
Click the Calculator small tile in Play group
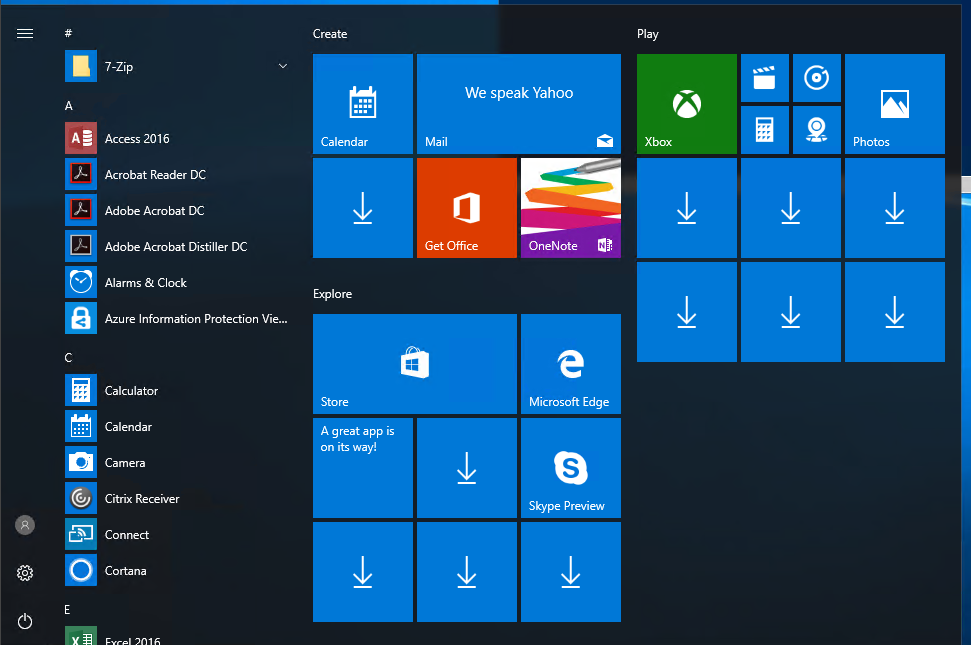764,130
